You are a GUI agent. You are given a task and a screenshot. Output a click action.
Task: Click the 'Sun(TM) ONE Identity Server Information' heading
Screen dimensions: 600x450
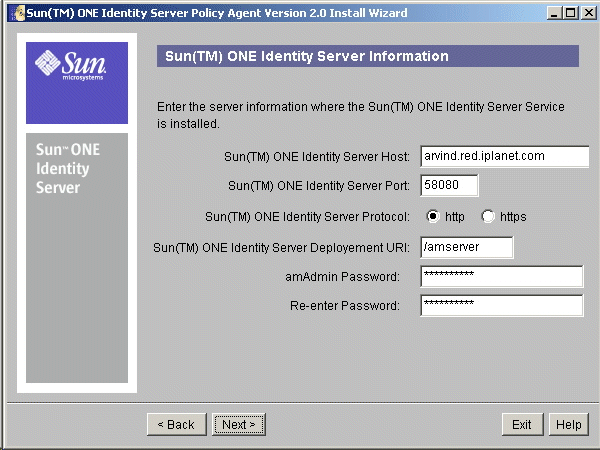click(x=307, y=56)
